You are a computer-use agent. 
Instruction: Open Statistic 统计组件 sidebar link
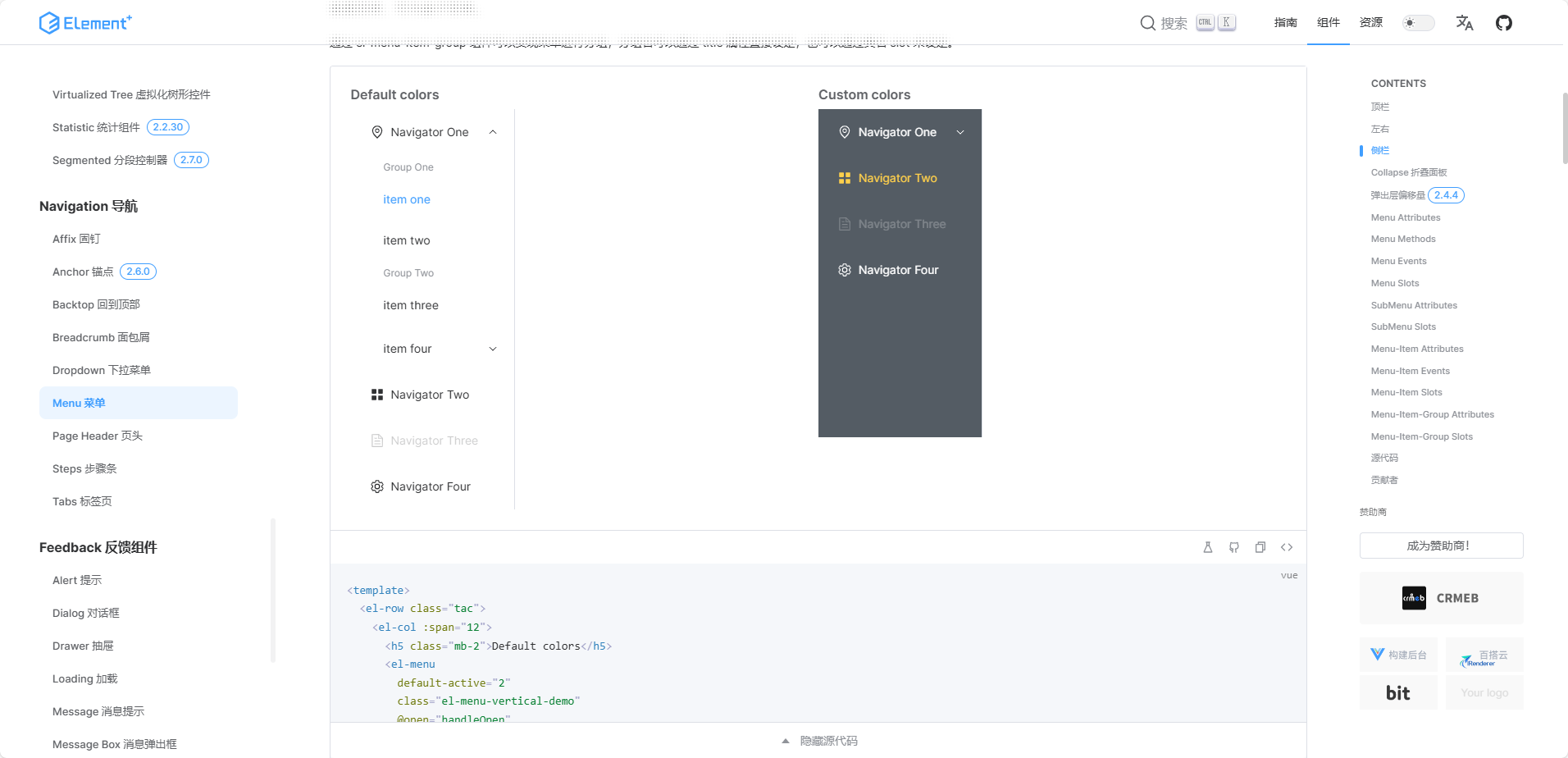click(96, 127)
